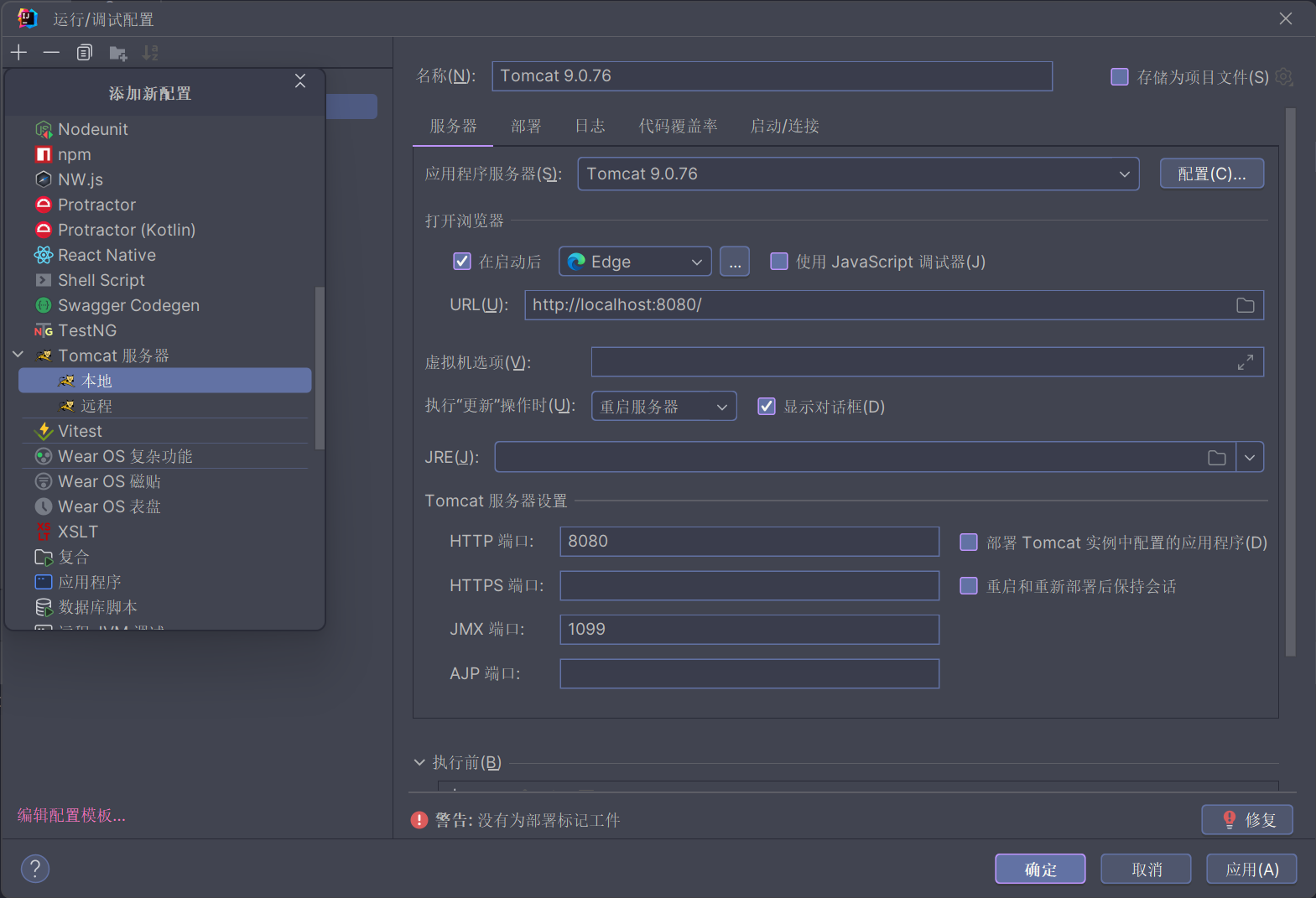Enable the store as project file checkbox

1120,77
